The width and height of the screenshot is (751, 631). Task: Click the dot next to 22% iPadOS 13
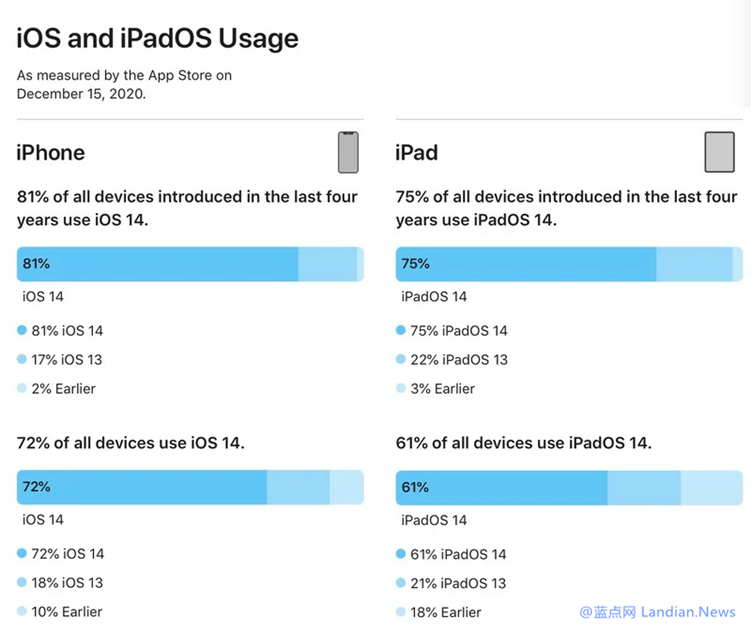coord(401,359)
